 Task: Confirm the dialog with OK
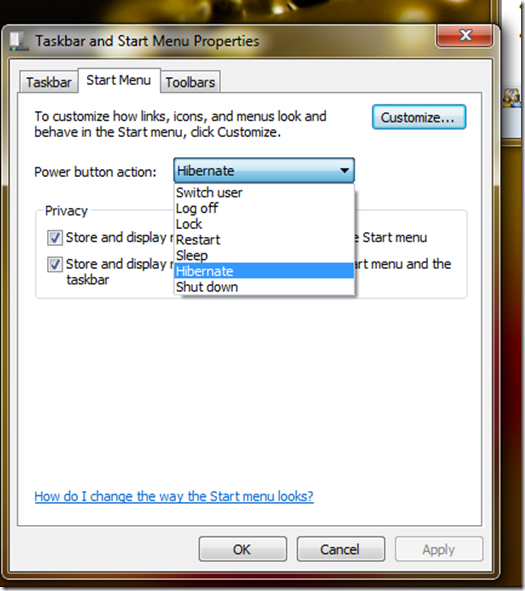point(242,549)
